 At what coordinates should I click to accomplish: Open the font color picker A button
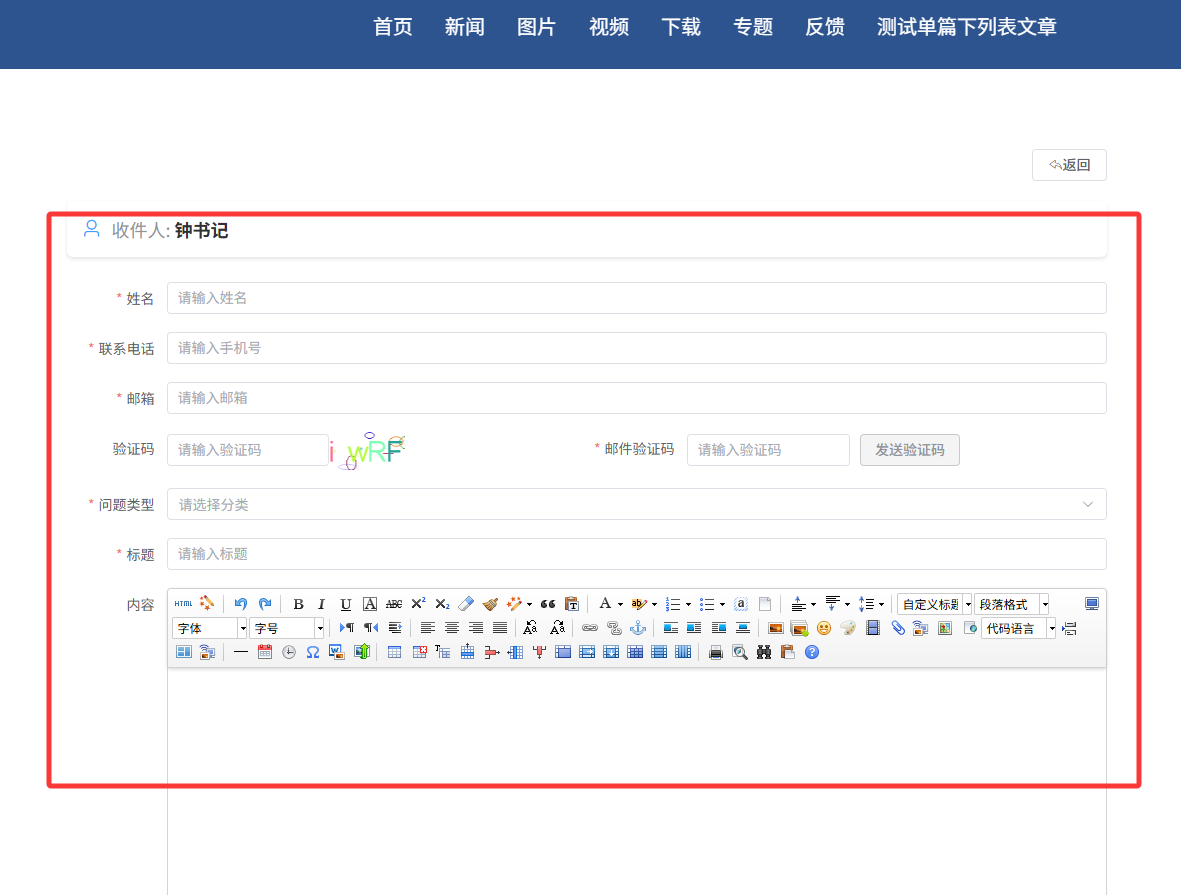coord(605,604)
